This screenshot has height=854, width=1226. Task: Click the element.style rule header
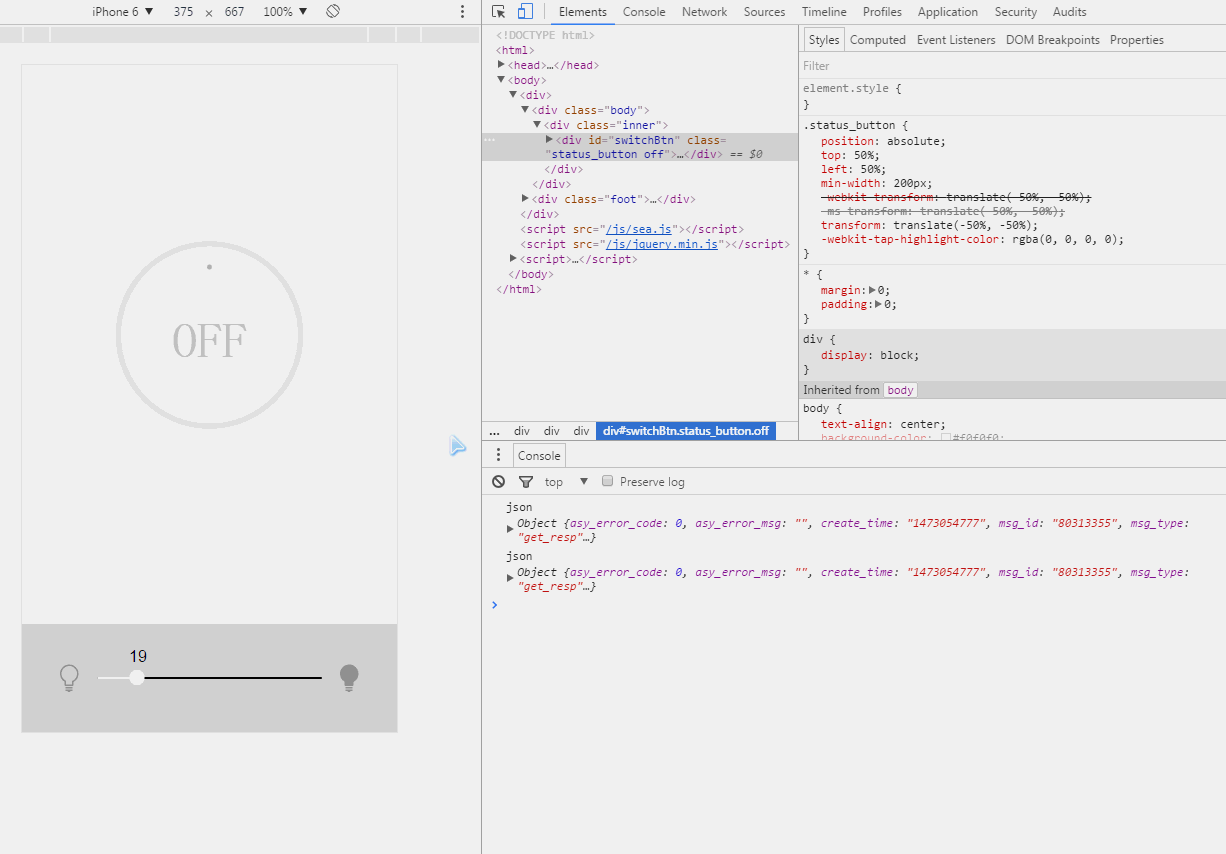pyautogui.click(x=852, y=88)
